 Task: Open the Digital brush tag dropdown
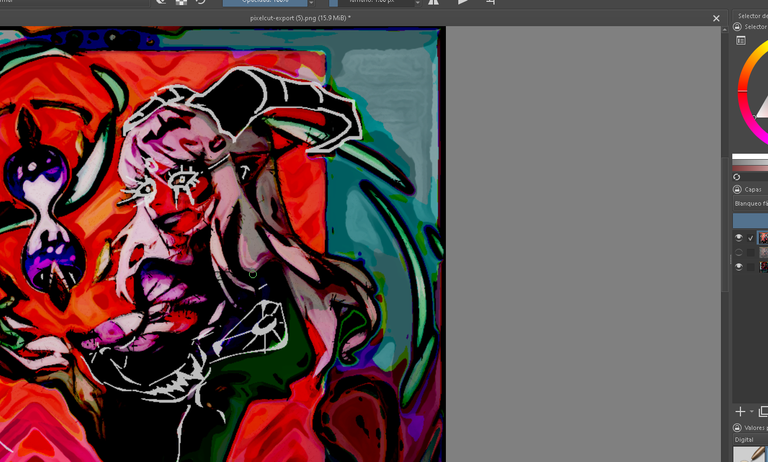point(750,439)
